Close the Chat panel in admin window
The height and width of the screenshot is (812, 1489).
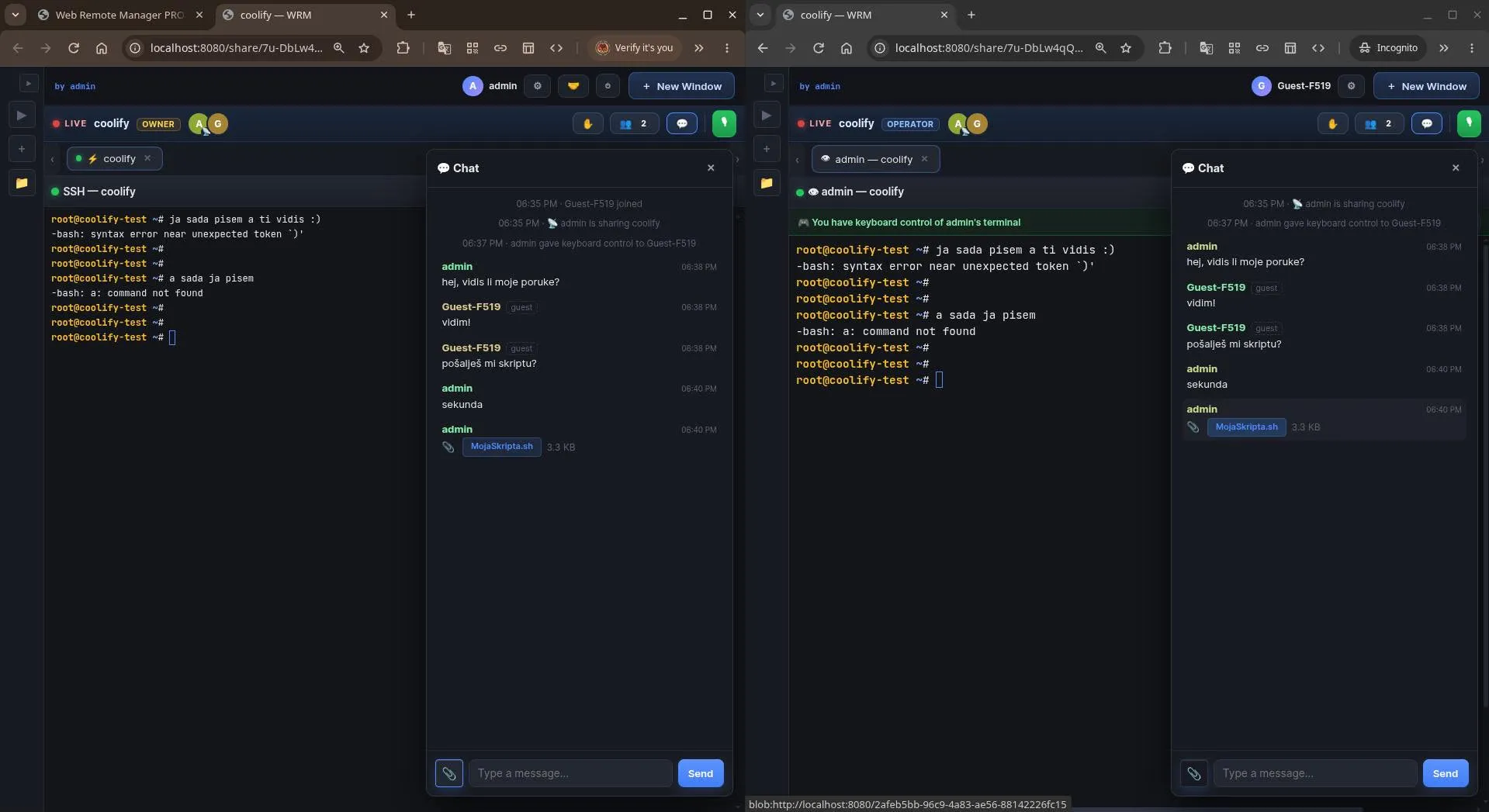(x=711, y=168)
